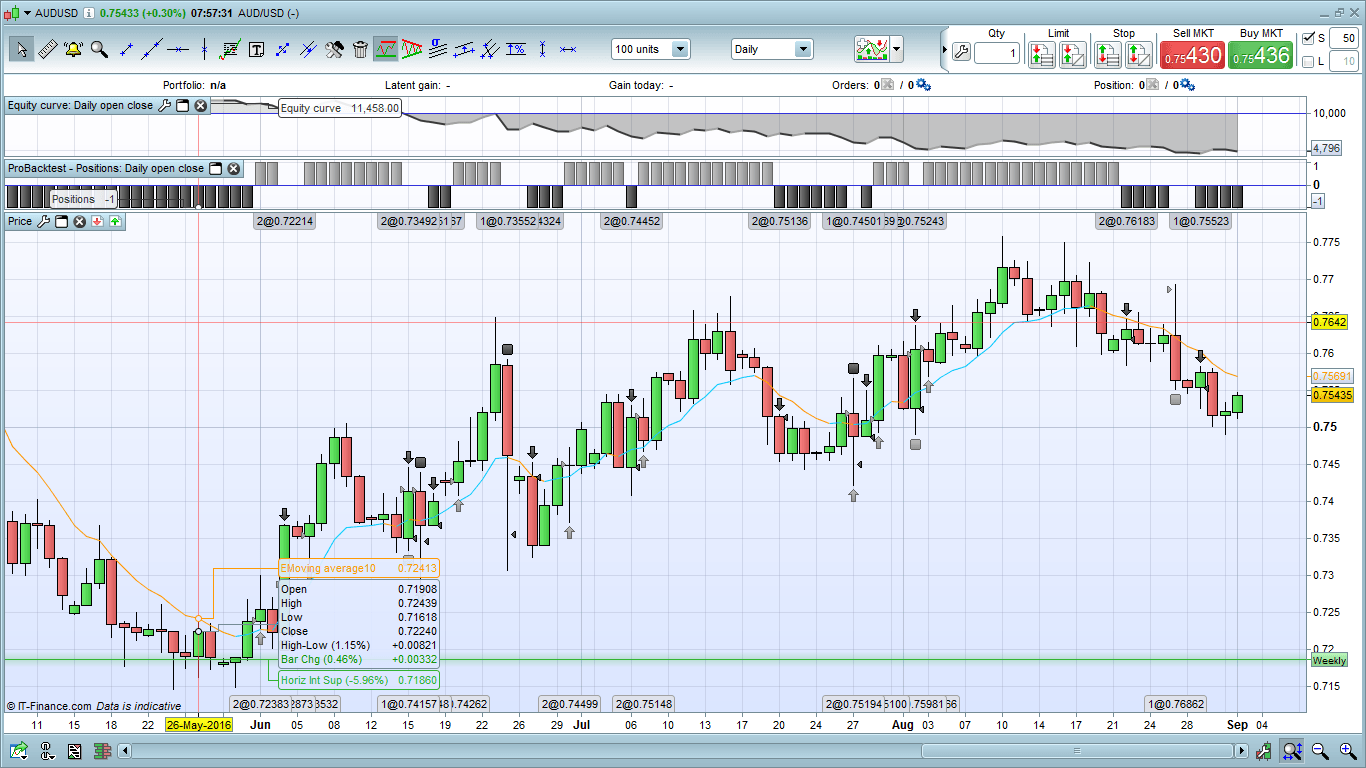Expand the Daily timeframe dropdown

point(803,49)
